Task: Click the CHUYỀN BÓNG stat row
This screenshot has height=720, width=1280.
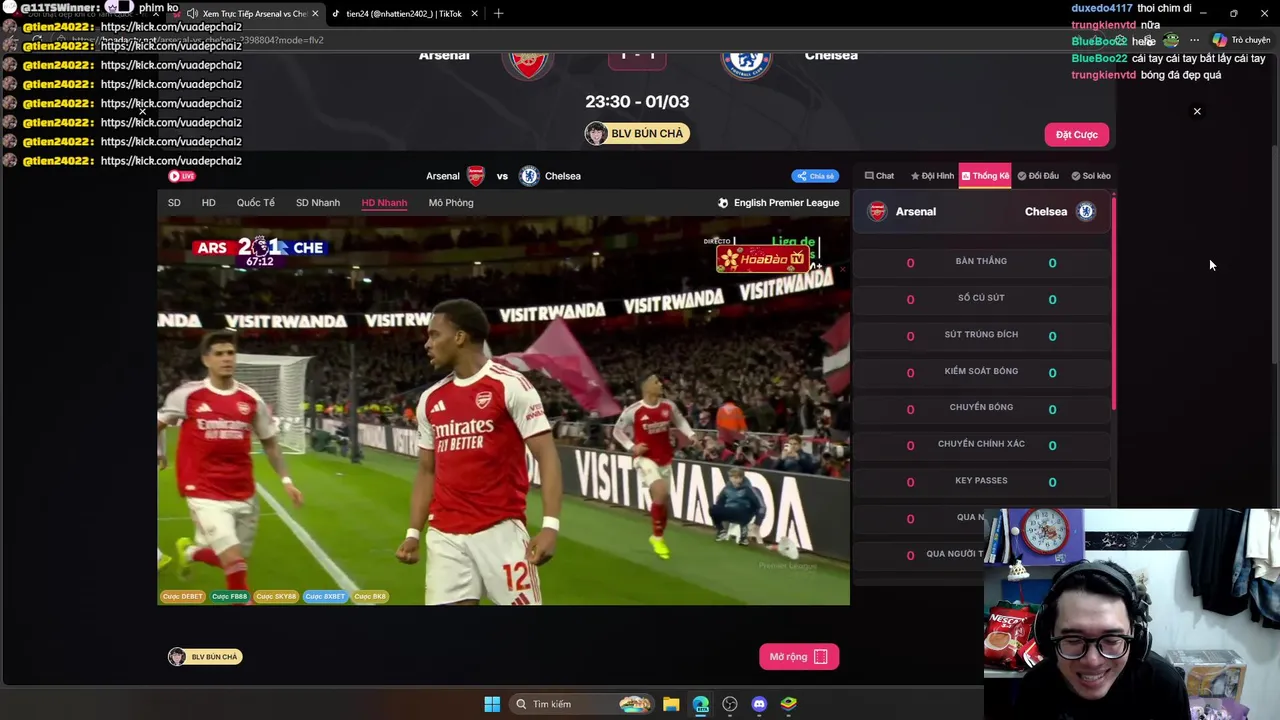Action: (x=981, y=409)
